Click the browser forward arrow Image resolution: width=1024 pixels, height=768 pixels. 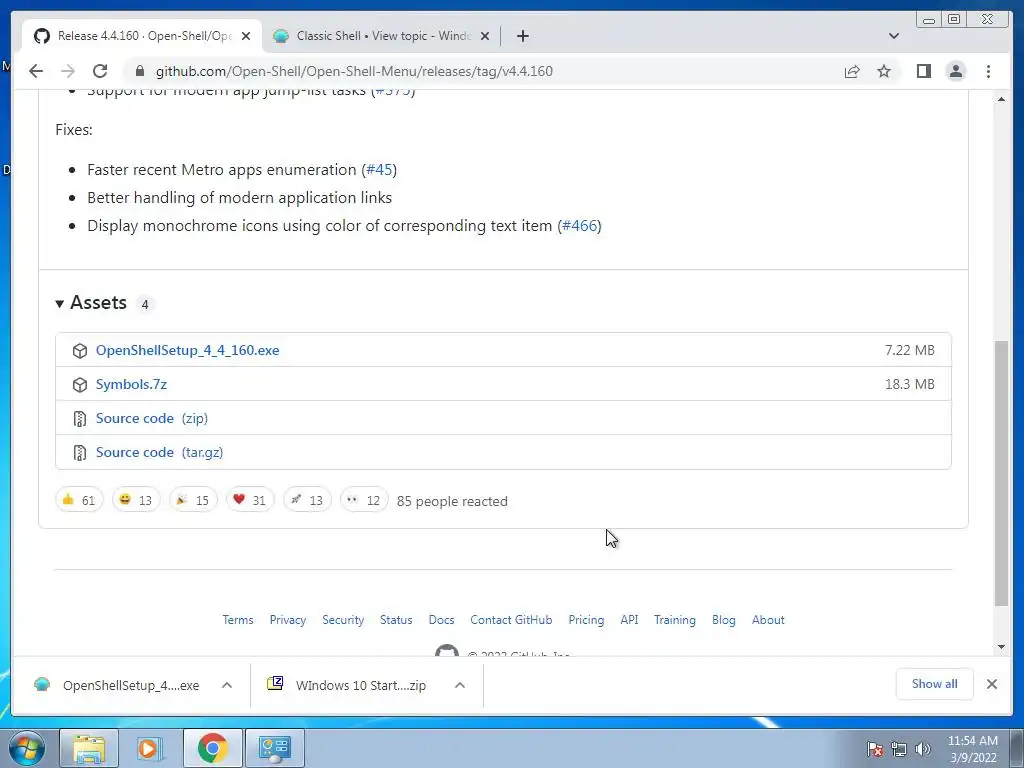(x=68, y=71)
